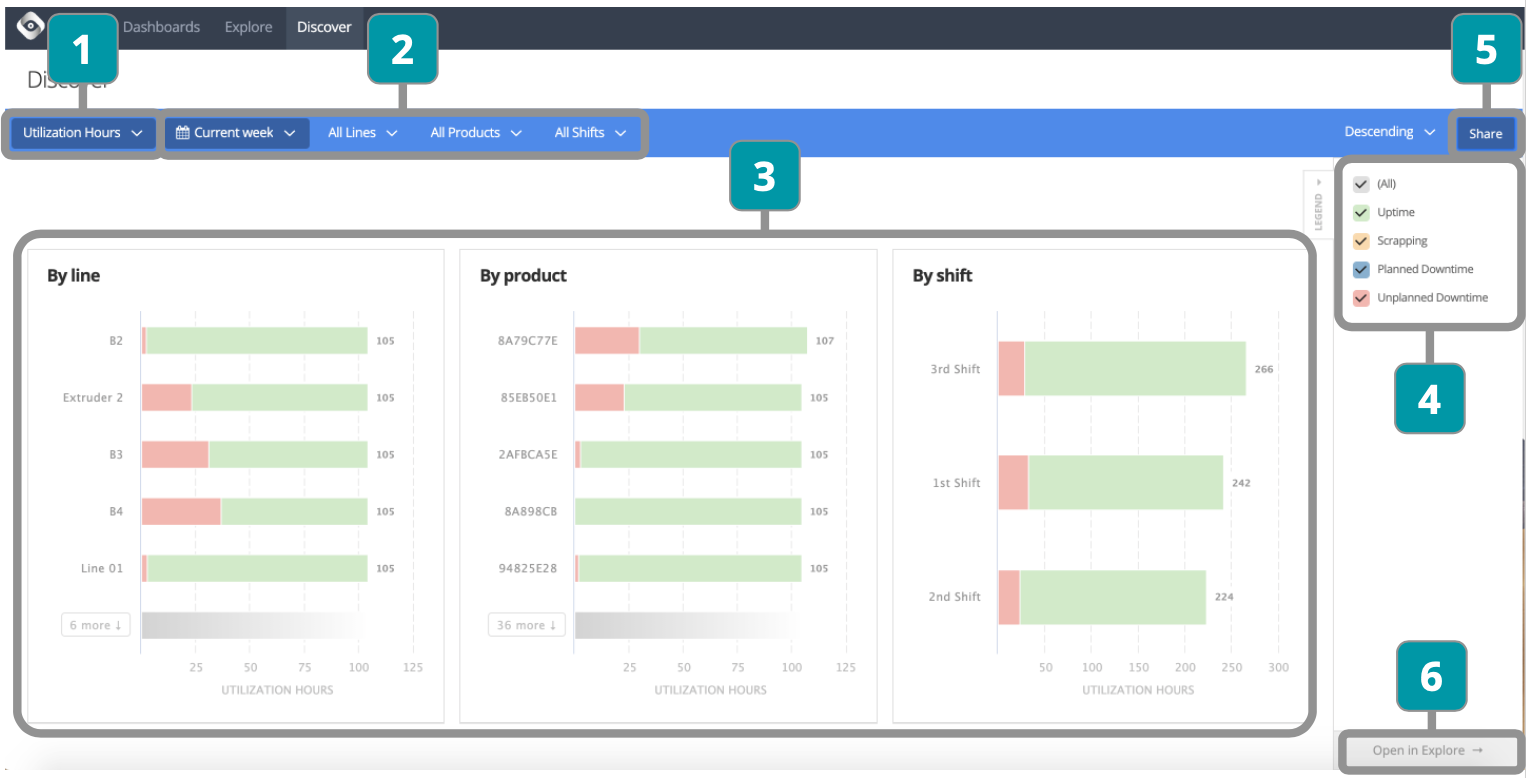Uncheck Planned Downtime in the legend
Screen dimensions: 1526x778
(x=1360, y=269)
